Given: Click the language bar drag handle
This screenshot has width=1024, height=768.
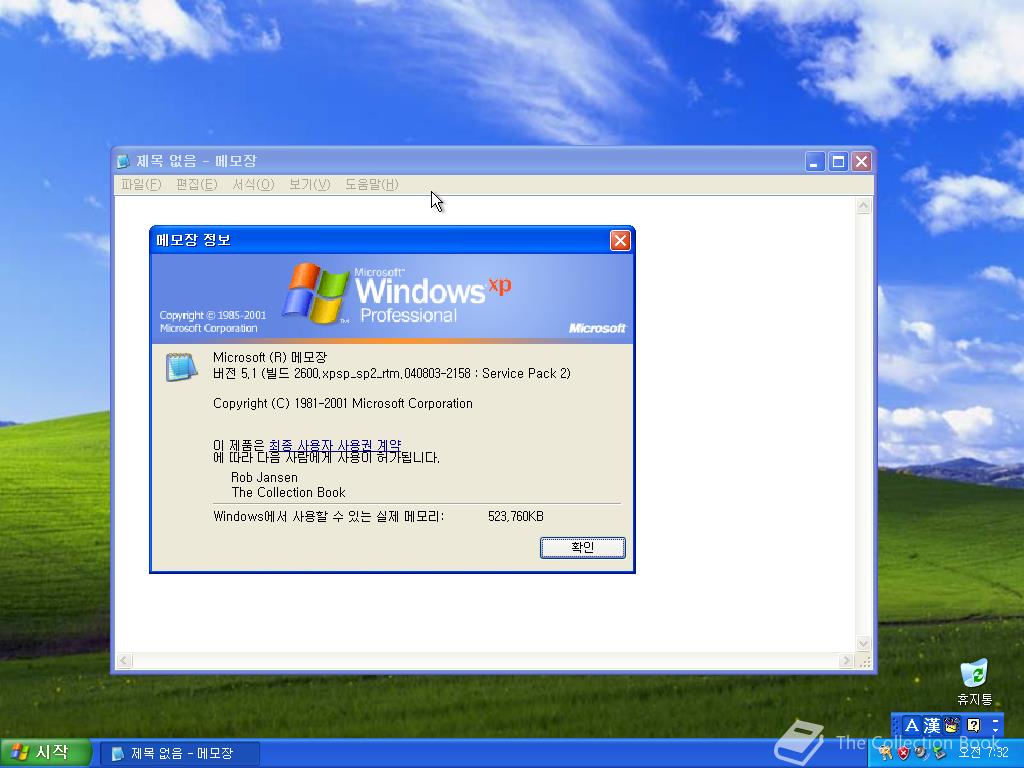Looking at the screenshot, I should (897, 725).
